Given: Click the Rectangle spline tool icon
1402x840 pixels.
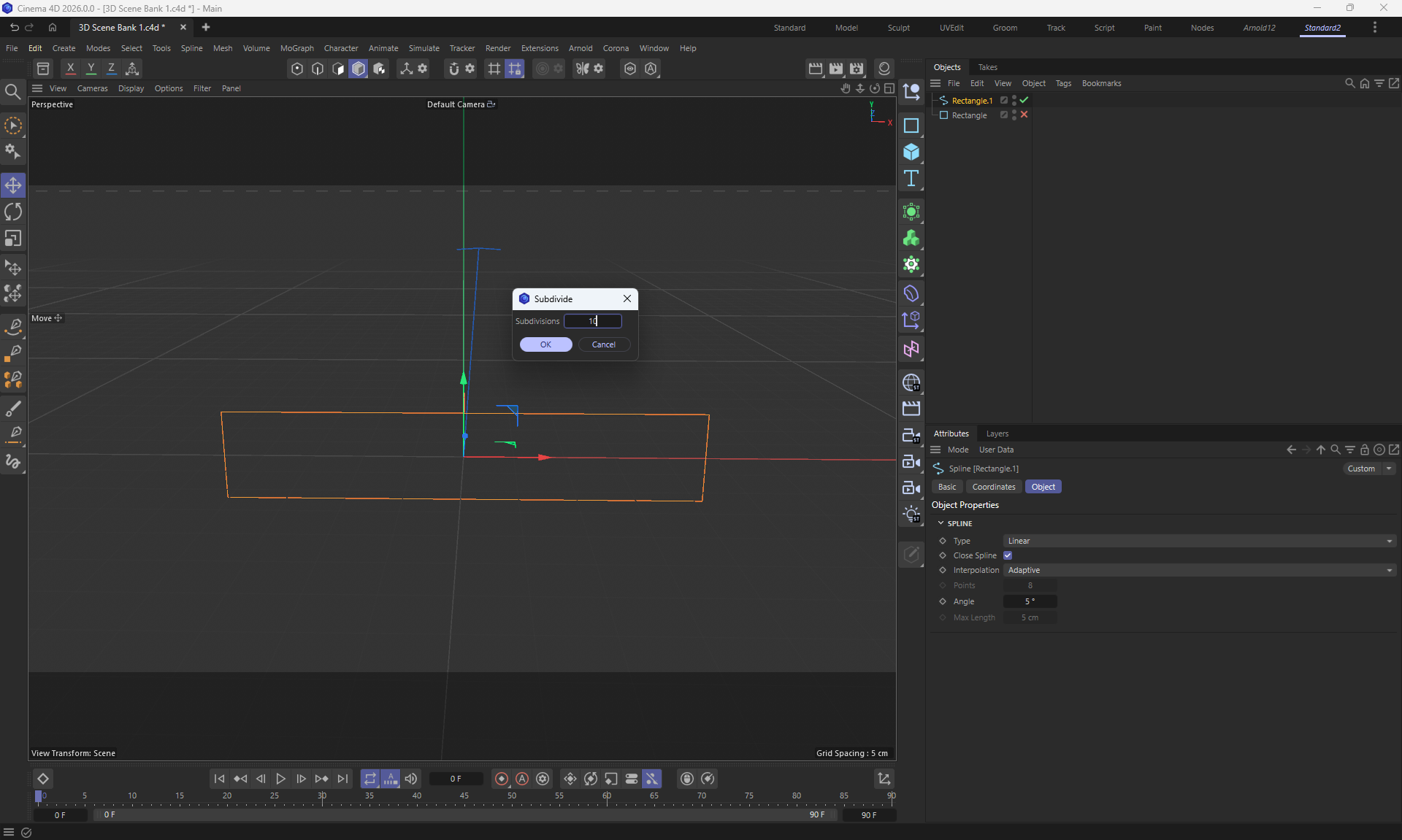Looking at the screenshot, I should pos(911,126).
